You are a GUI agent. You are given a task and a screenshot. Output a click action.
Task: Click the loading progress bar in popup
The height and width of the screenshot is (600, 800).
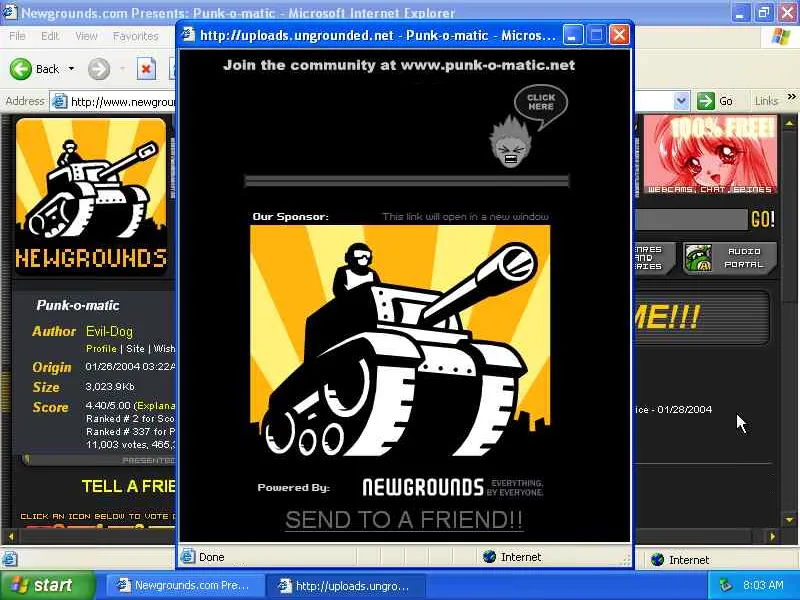click(x=407, y=181)
